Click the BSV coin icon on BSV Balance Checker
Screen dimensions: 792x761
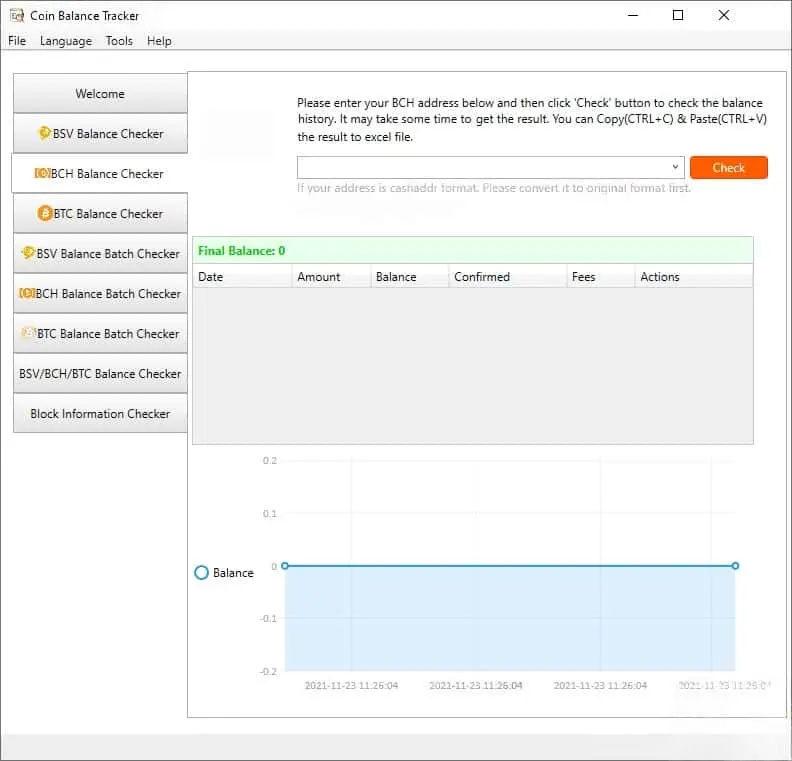tap(44, 133)
